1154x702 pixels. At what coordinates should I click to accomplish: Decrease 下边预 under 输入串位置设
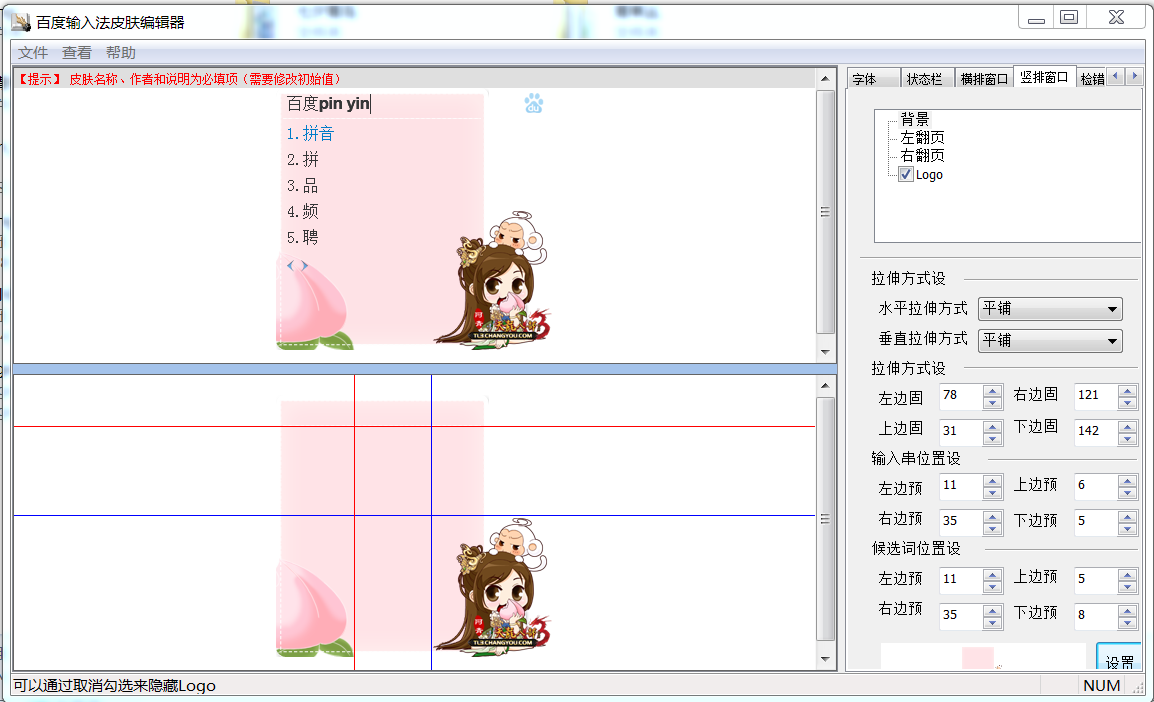coord(1128,528)
